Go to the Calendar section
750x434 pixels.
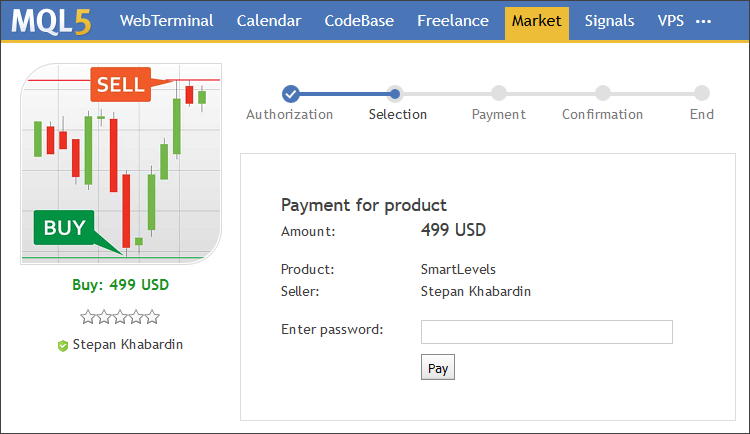pos(269,21)
